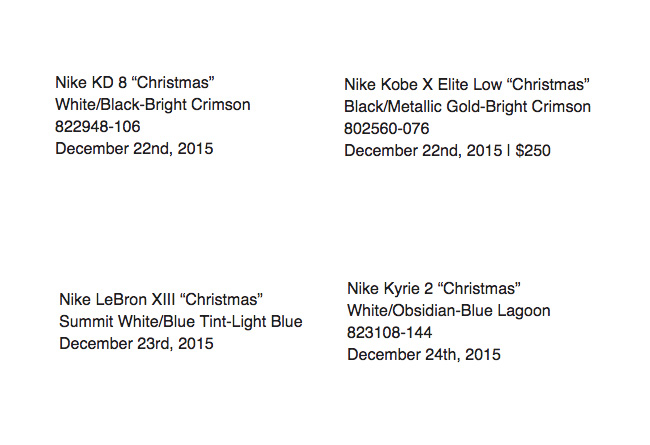The width and height of the screenshot is (650, 445).
Task: Click the $250 price text
Action: click(x=533, y=151)
